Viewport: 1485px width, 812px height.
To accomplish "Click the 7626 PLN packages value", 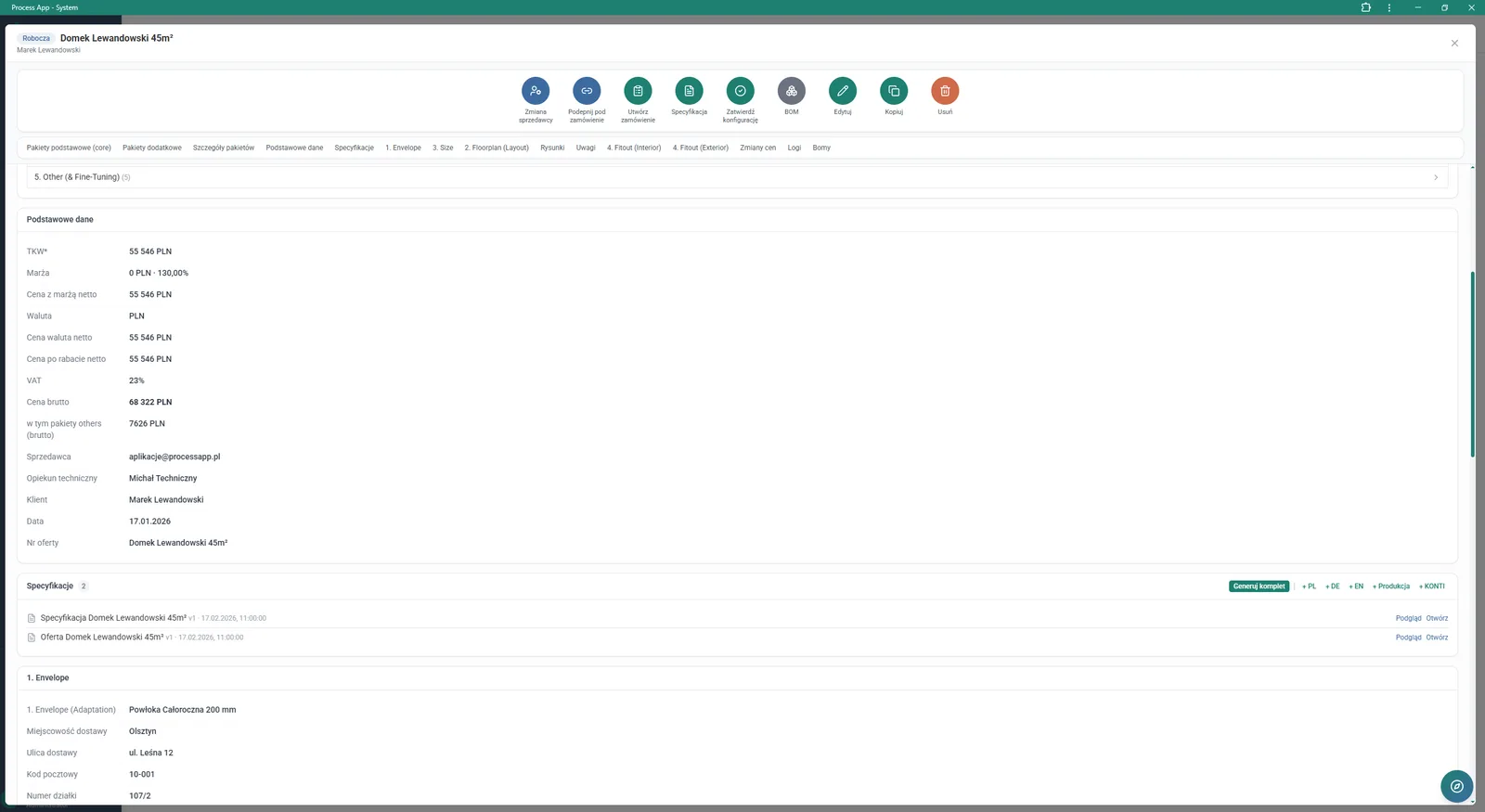I will click(x=147, y=423).
